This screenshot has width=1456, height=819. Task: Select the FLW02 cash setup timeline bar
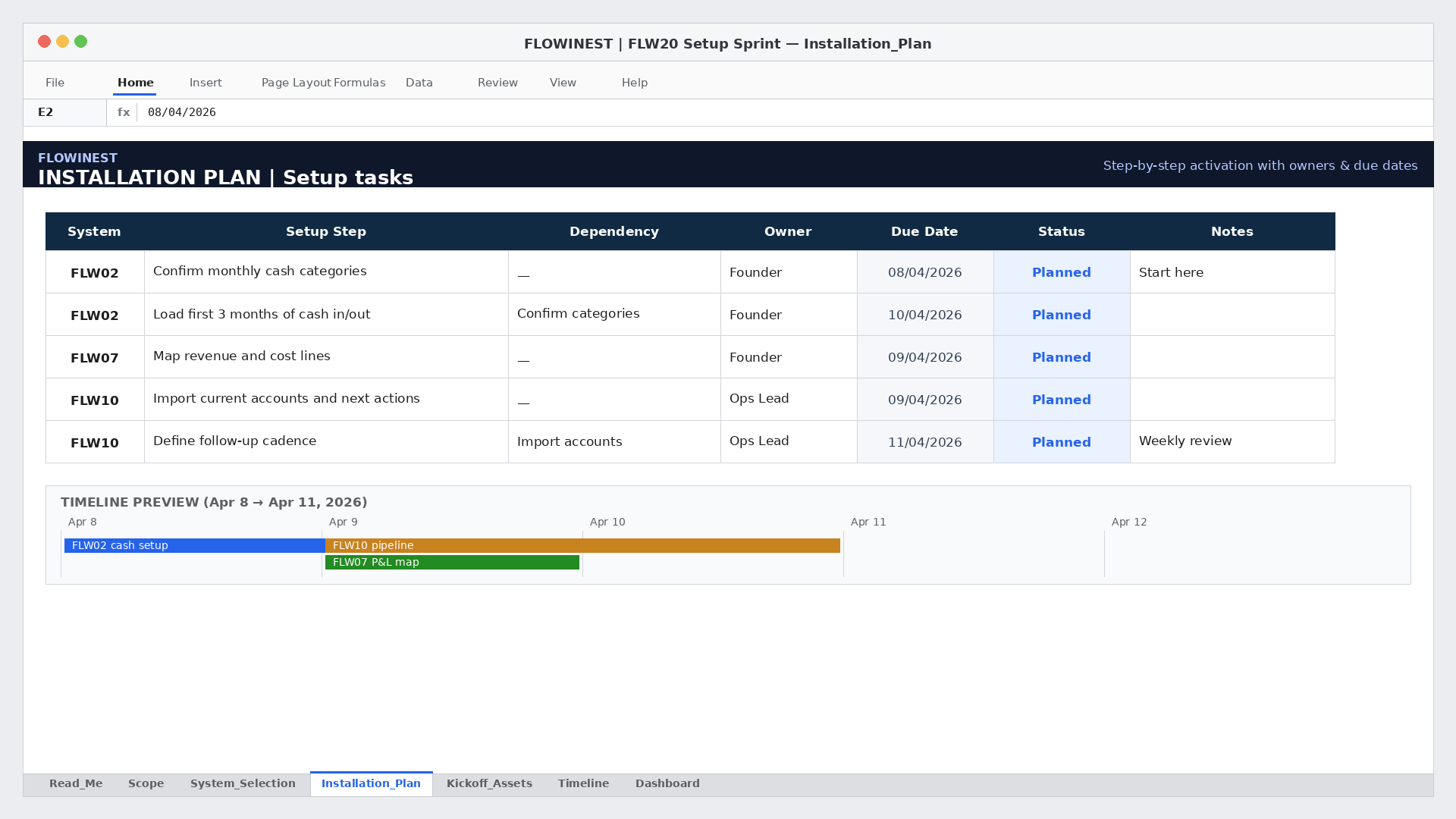pos(195,545)
